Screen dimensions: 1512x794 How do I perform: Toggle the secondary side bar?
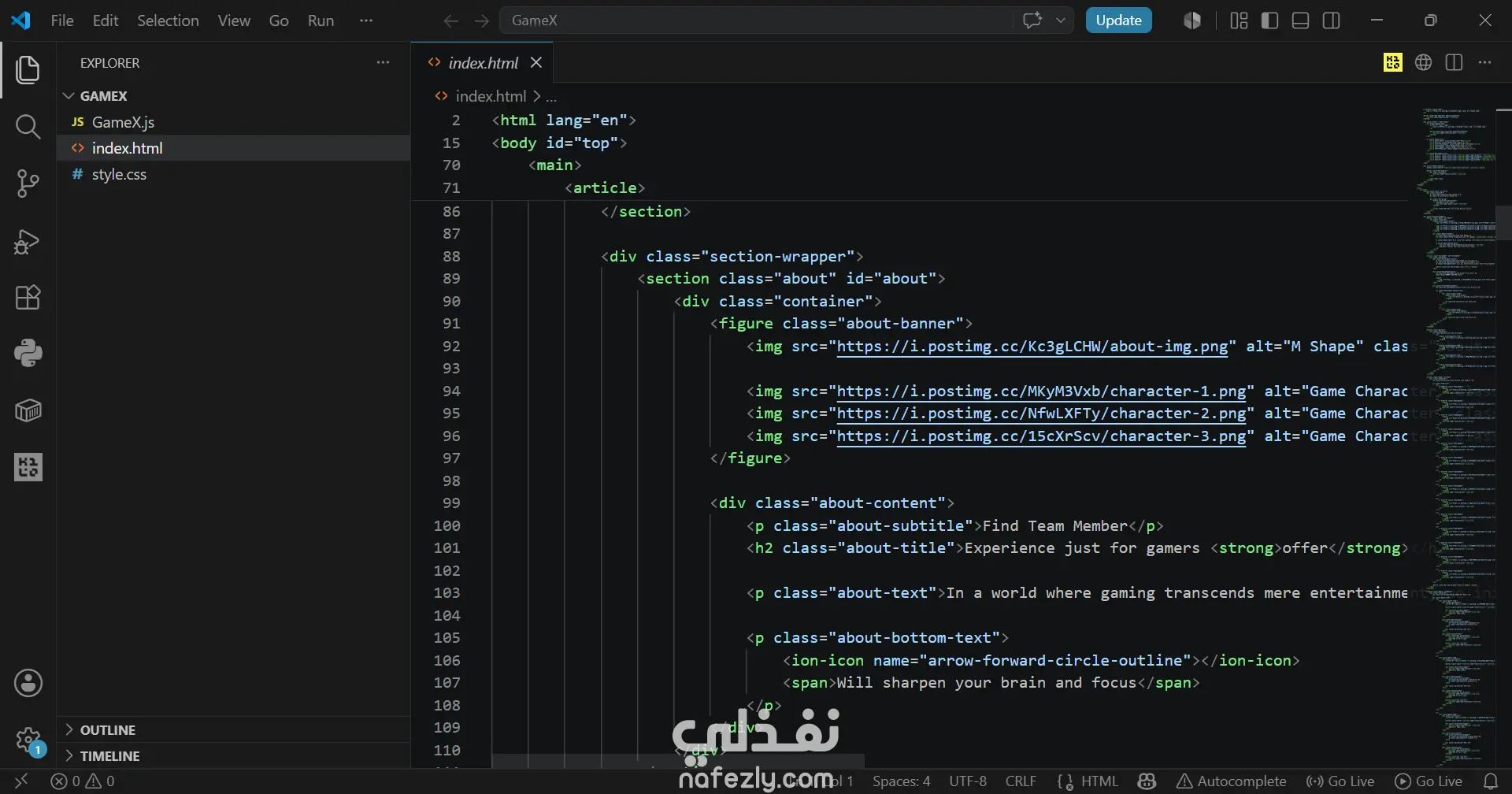point(1331,20)
